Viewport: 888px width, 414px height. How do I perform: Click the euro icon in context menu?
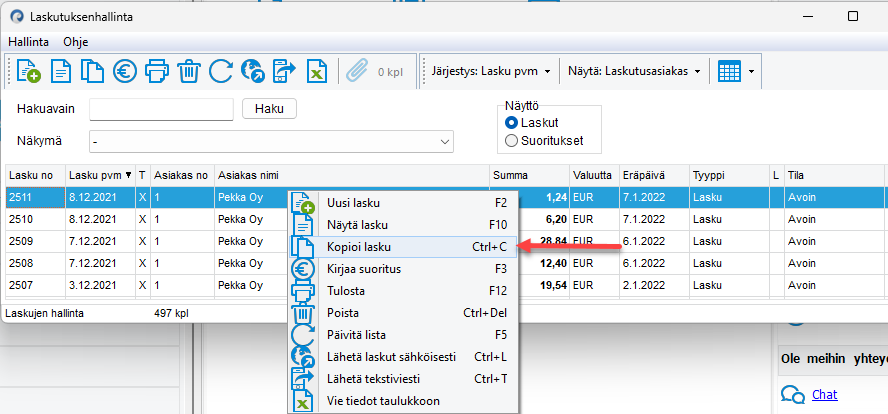click(x=303, y=270)
